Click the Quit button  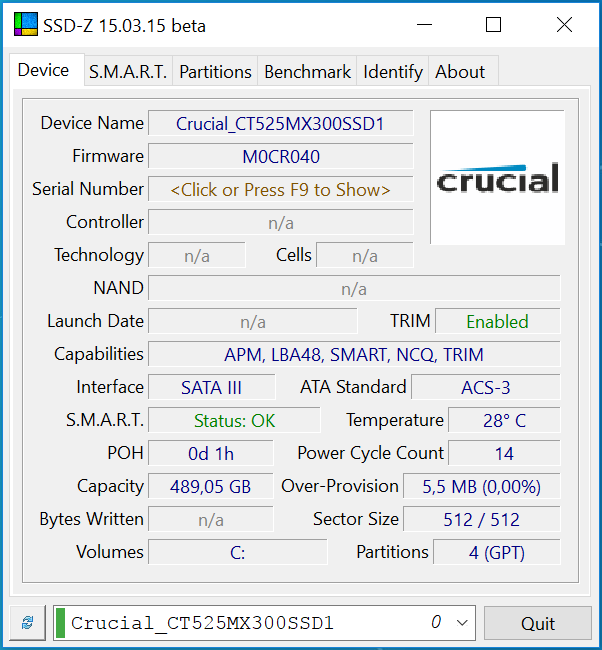click(x=538, y=623)
